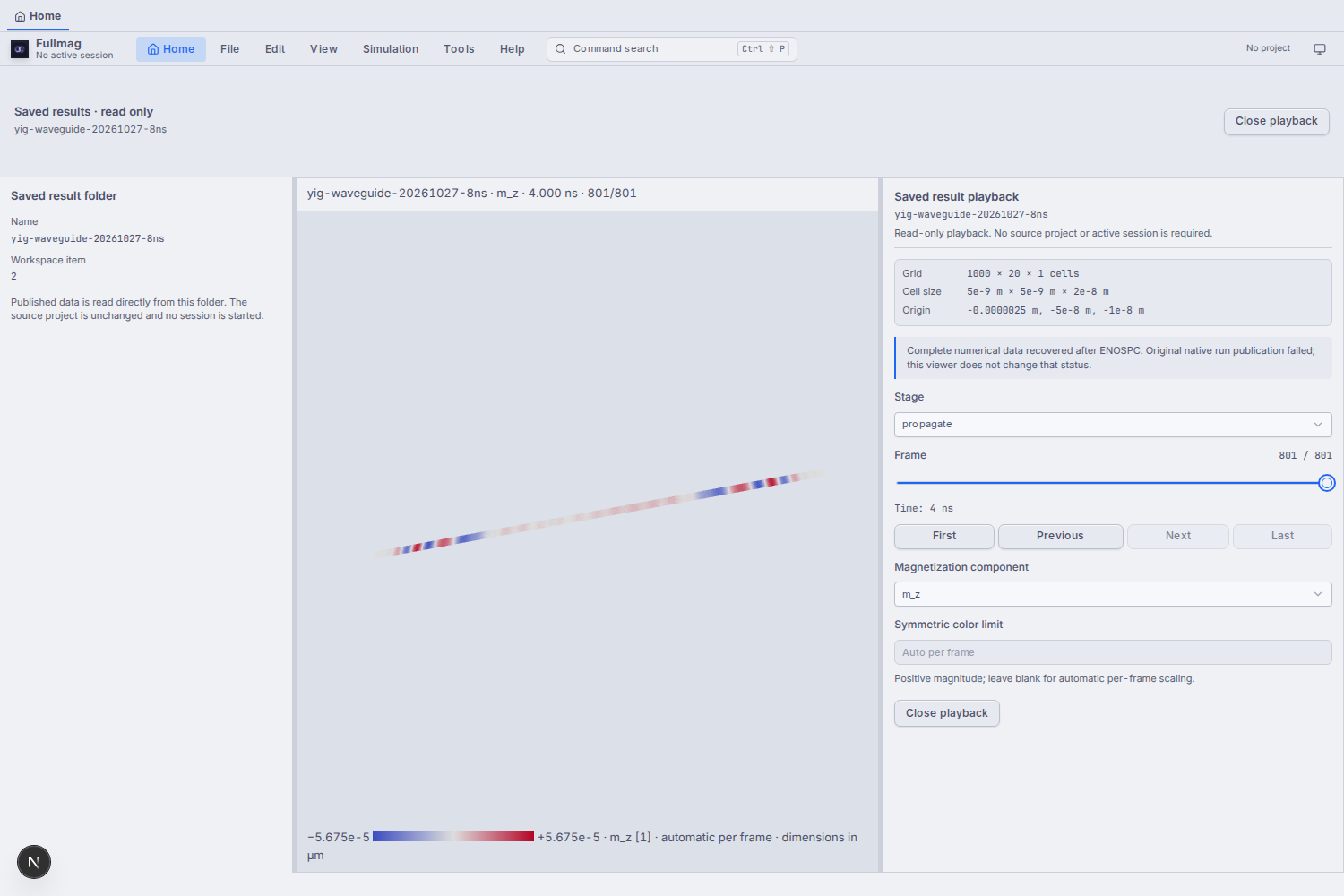
Task: Click the magnifier icon in Command search
Action: click(560, 49)
